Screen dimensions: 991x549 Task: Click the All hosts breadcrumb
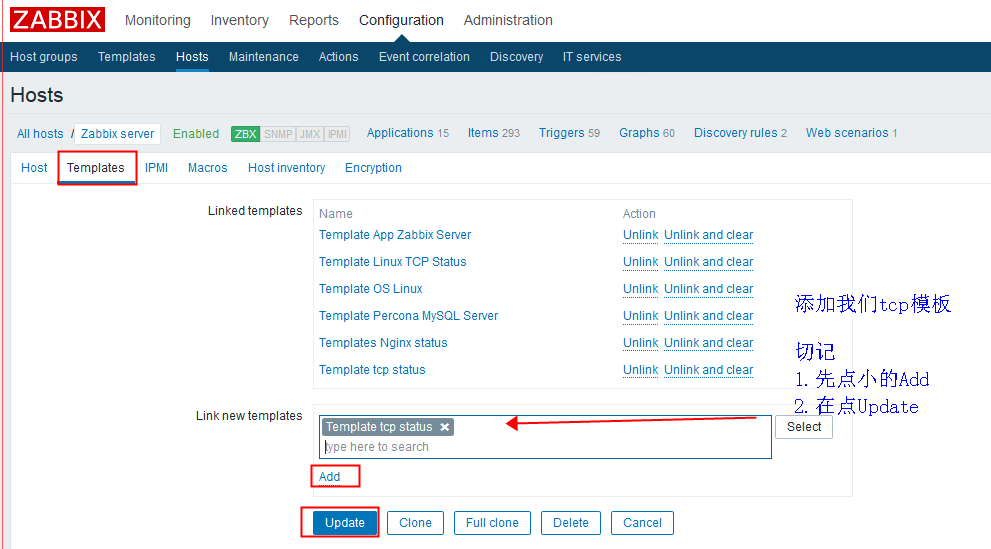40,134
